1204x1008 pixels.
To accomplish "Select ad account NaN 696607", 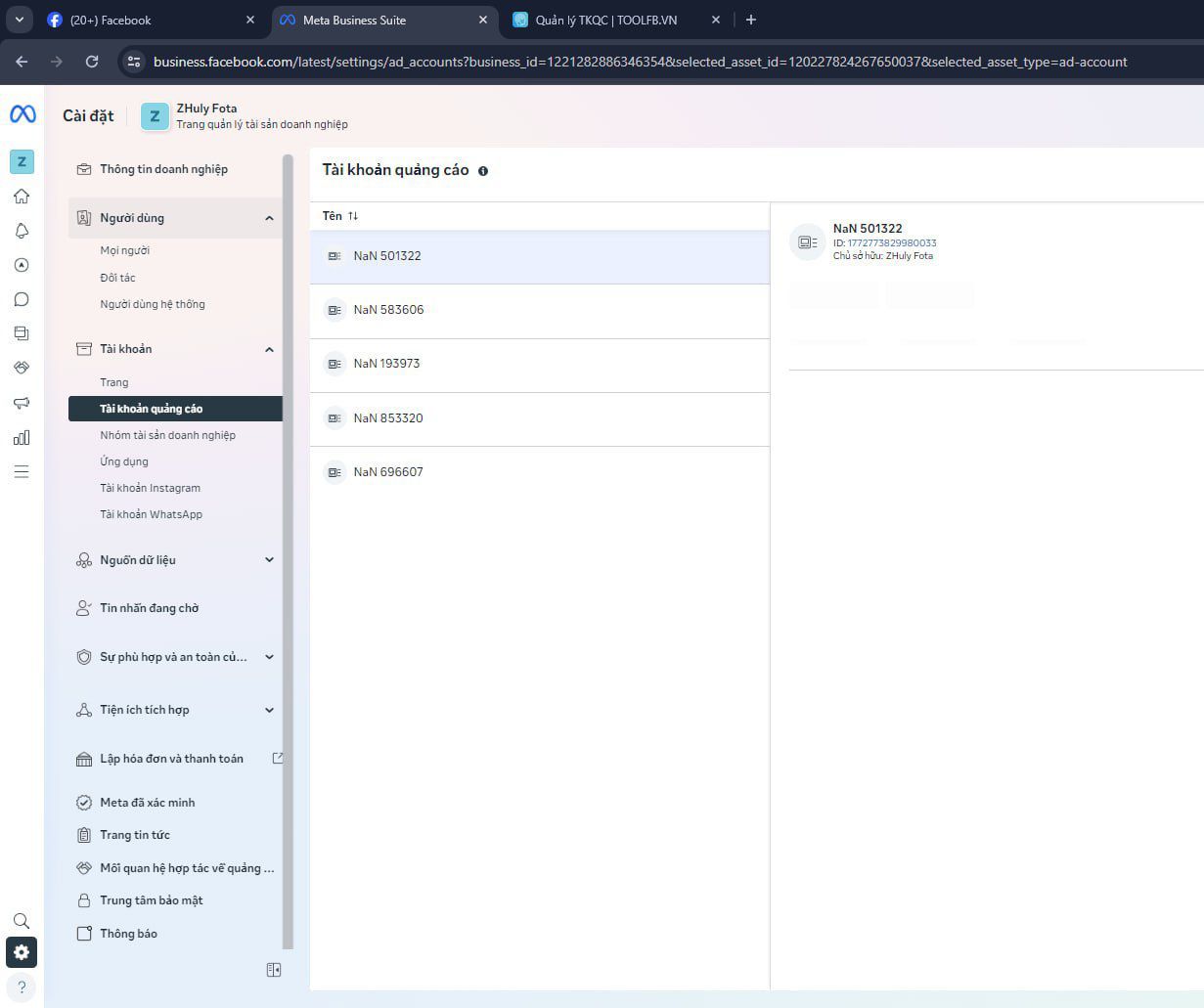I will pyautogui.click(x=540, y=472).
